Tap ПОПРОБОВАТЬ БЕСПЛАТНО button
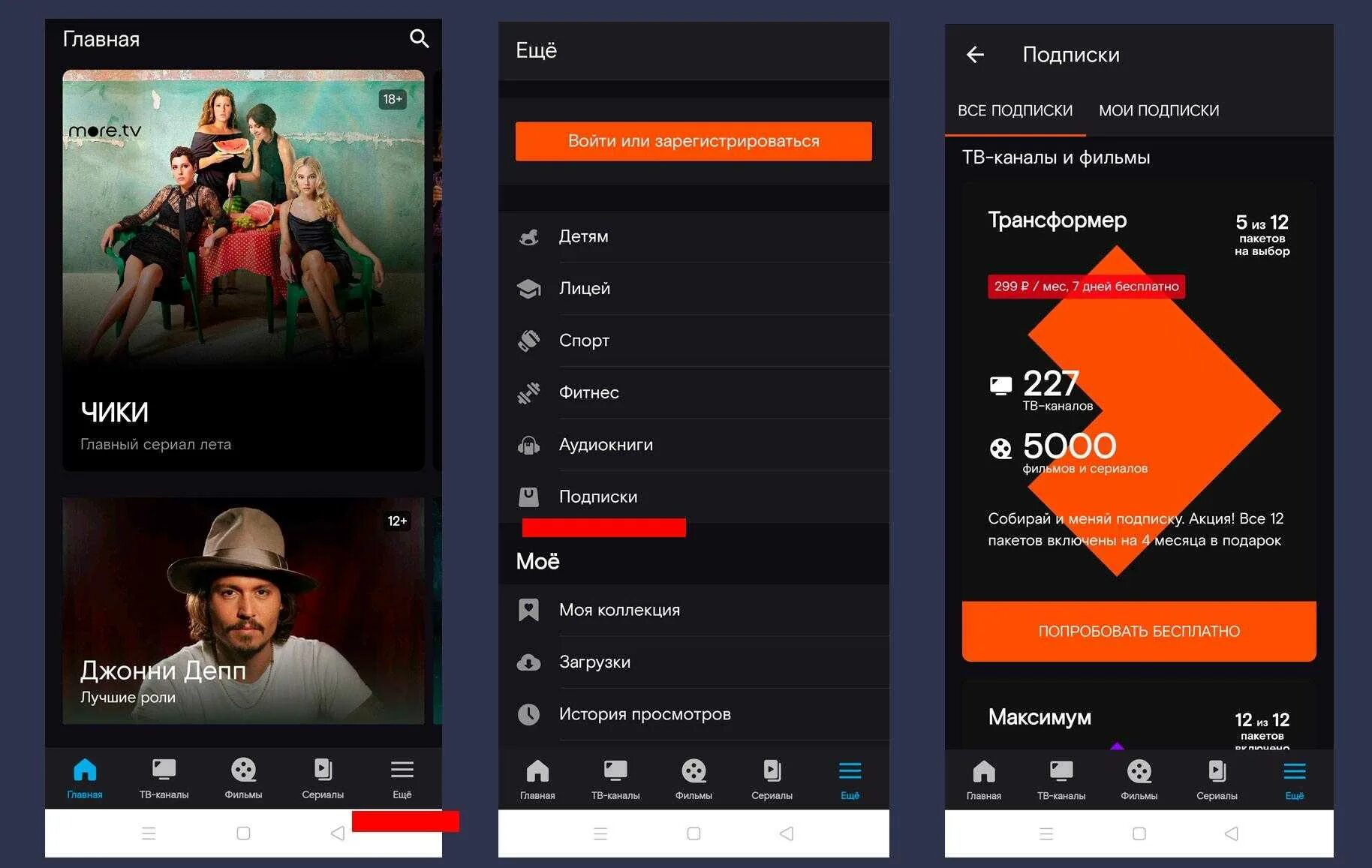 (x=1139, y=632)
